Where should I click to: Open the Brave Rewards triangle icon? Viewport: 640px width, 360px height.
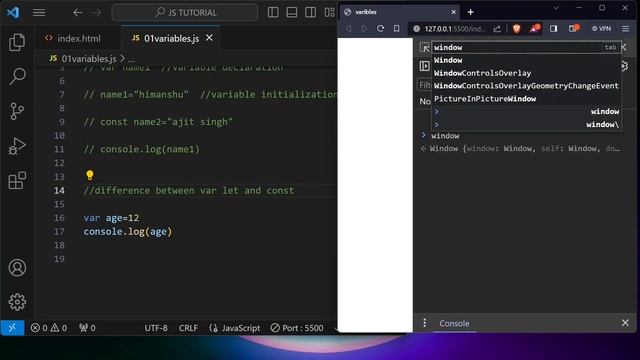[535, 28]
